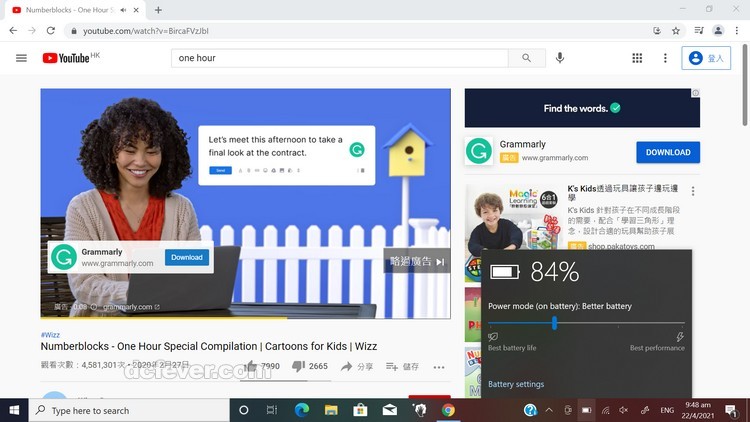The image size is (750, 422).
Task: Open Battery settings link
Action: pos(516,384)
